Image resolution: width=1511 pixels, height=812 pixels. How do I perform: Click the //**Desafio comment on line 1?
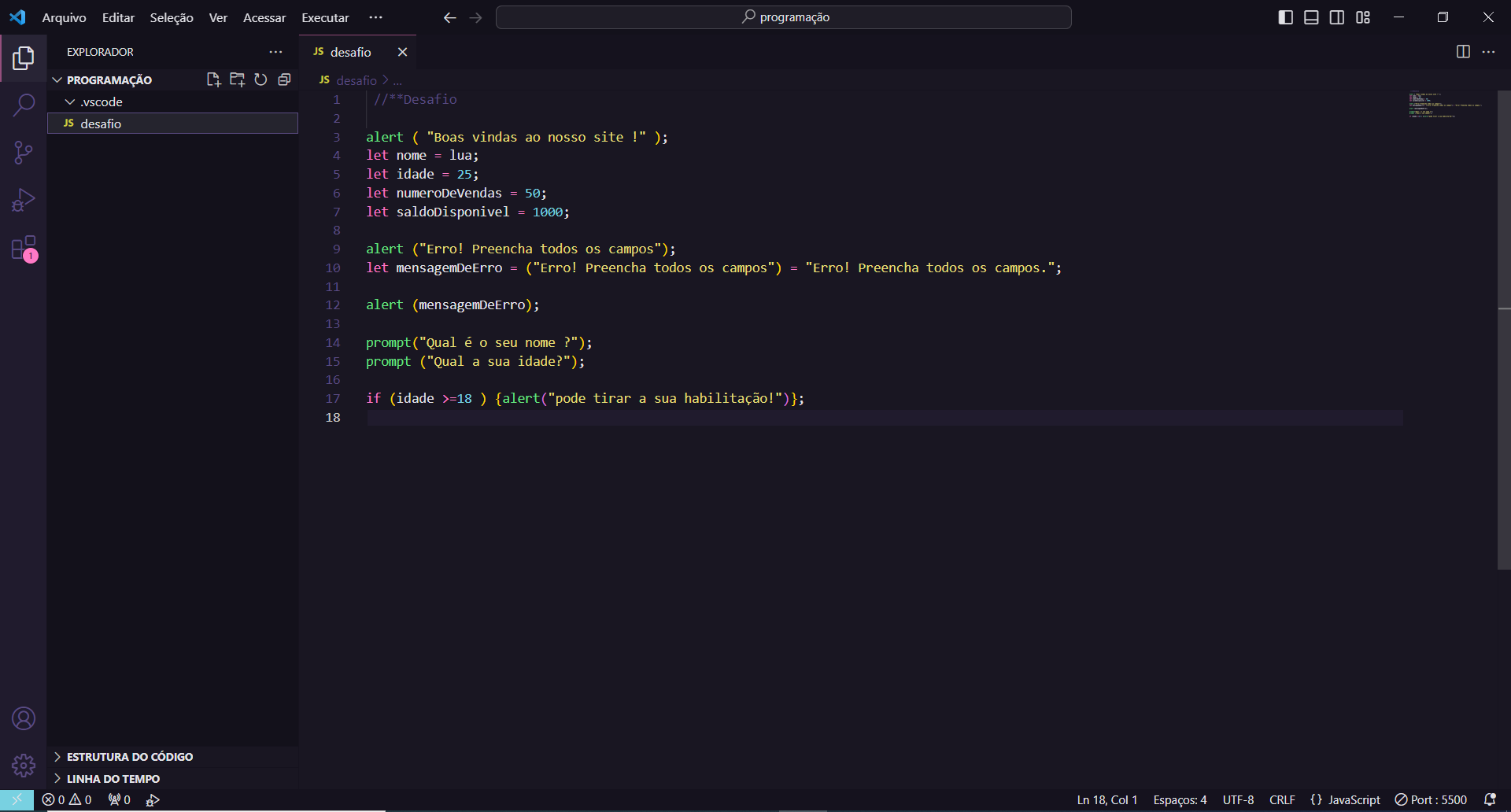416,99
